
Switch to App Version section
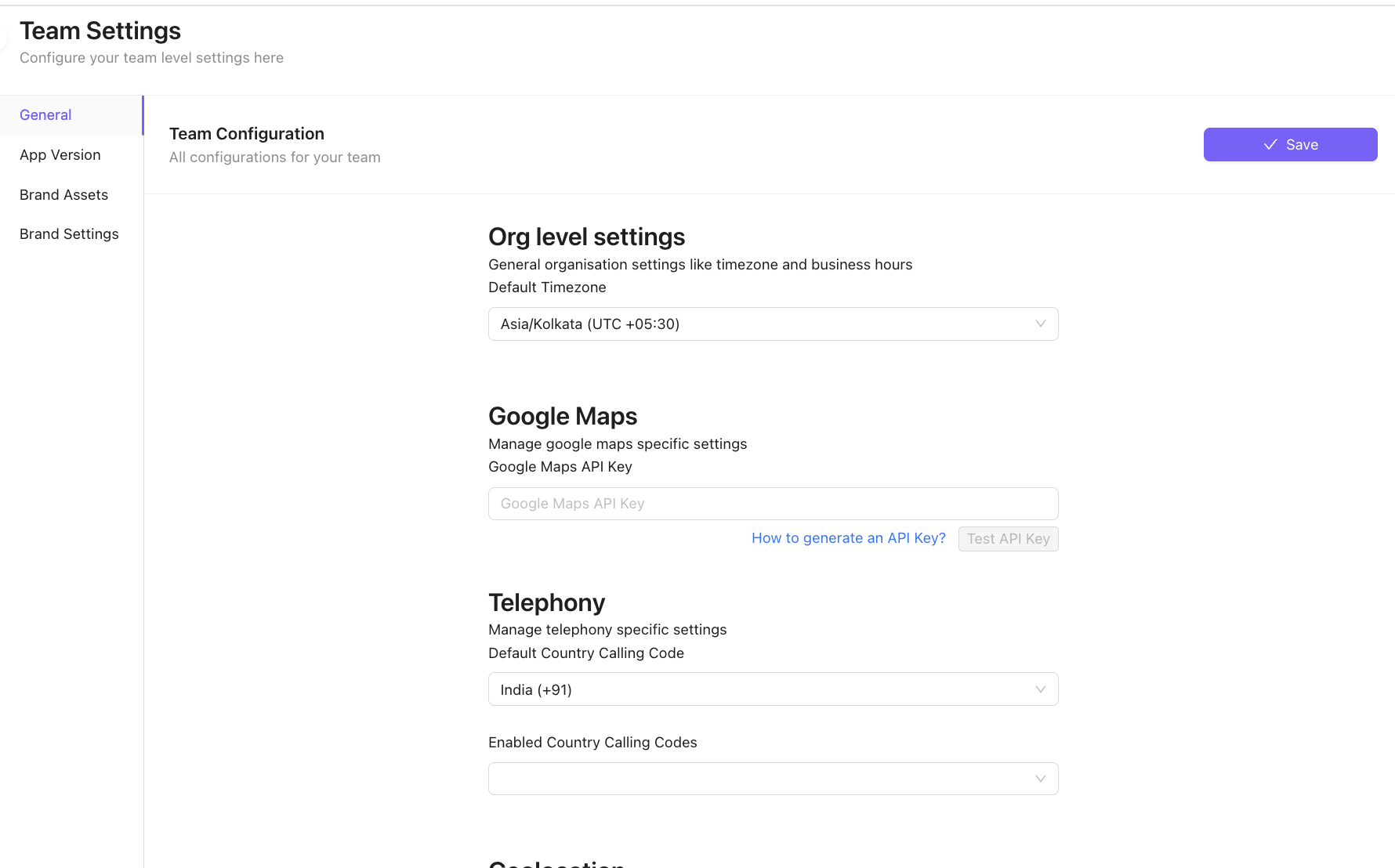point(60,155)
